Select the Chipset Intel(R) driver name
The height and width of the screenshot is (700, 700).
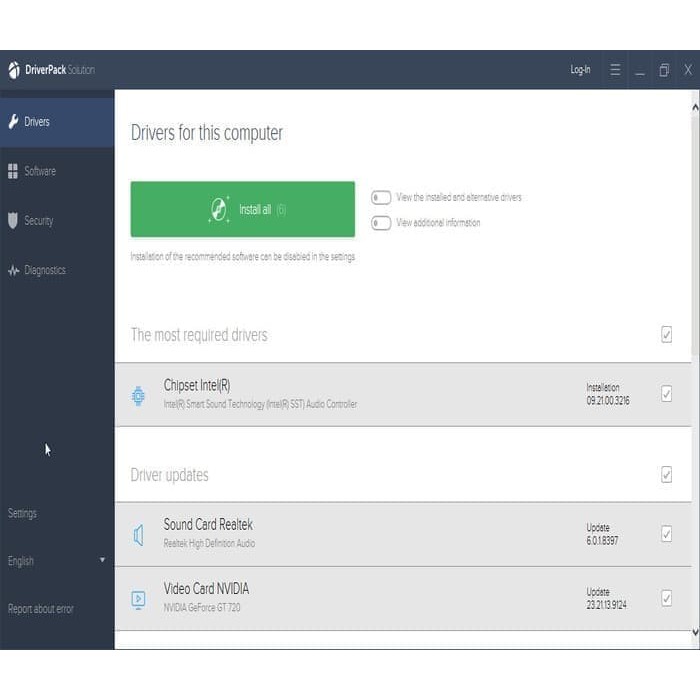pos(197,385)
